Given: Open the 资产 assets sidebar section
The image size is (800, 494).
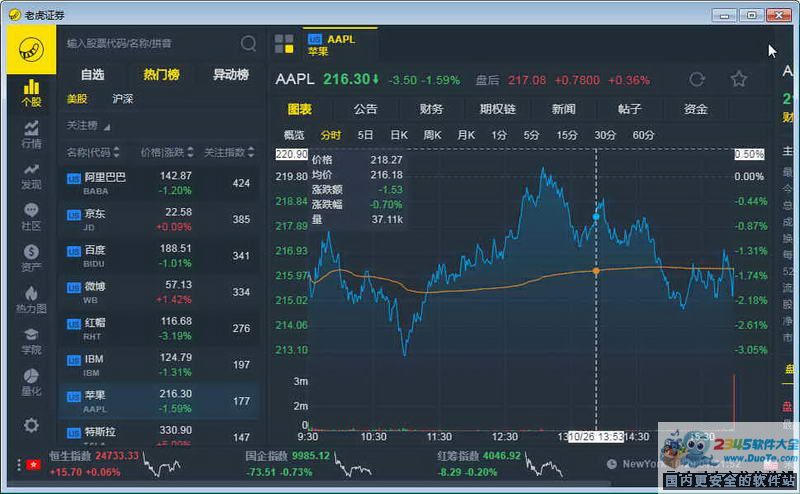Looking at the screenshot, I should coord(31,258).
